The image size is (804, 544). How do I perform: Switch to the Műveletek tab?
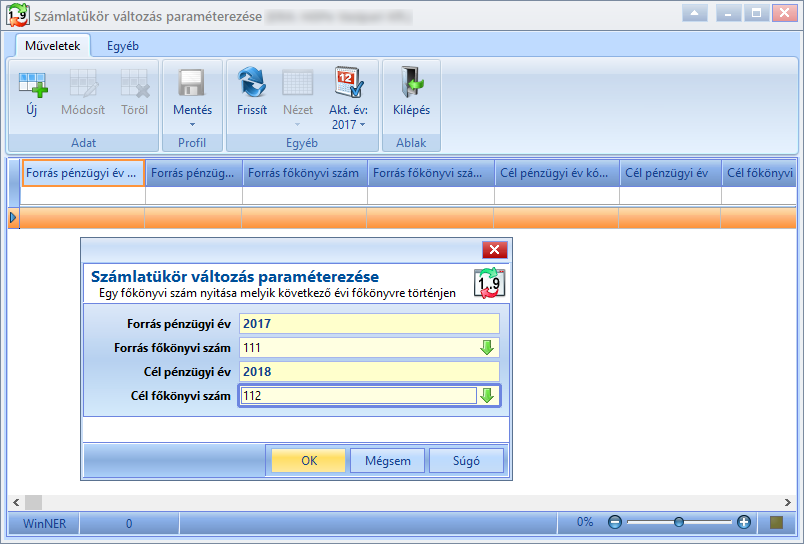[x=53, y=46]
